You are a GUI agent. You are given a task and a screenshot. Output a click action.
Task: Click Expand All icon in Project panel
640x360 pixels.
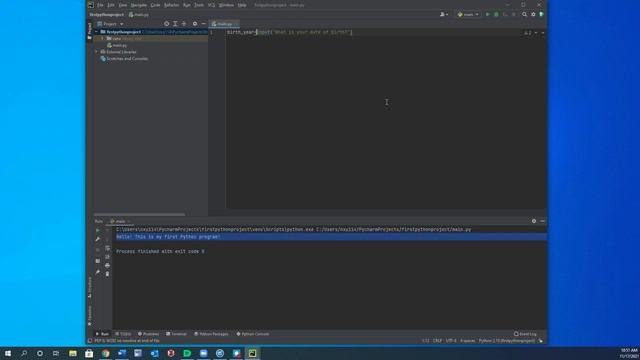pyautogui.click(x=175, y=24)
